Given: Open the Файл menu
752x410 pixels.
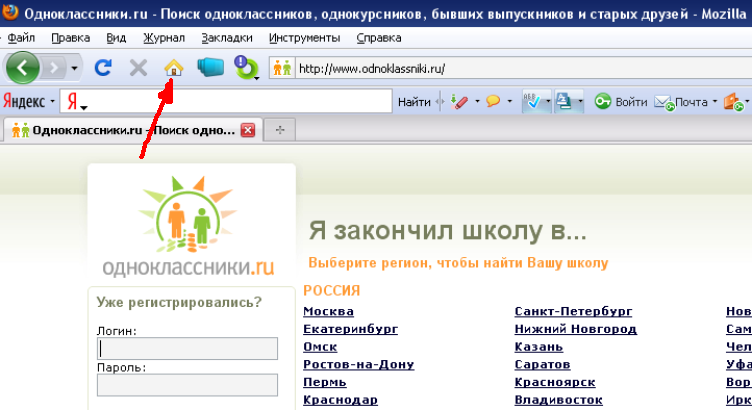Looking at the screenshot, I should (21, 38).
